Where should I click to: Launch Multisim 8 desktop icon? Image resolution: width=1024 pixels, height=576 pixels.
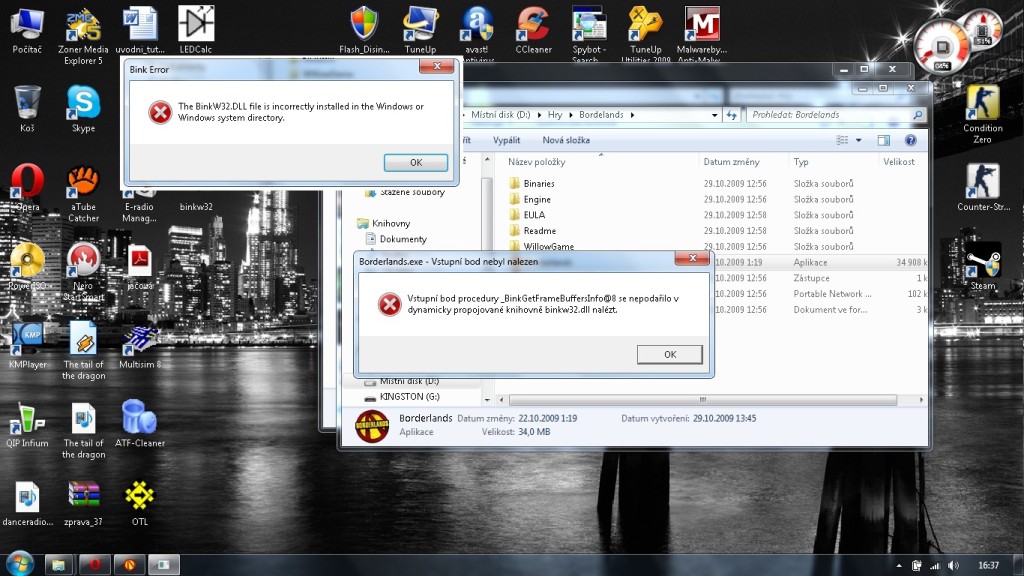tap(140, 346)
